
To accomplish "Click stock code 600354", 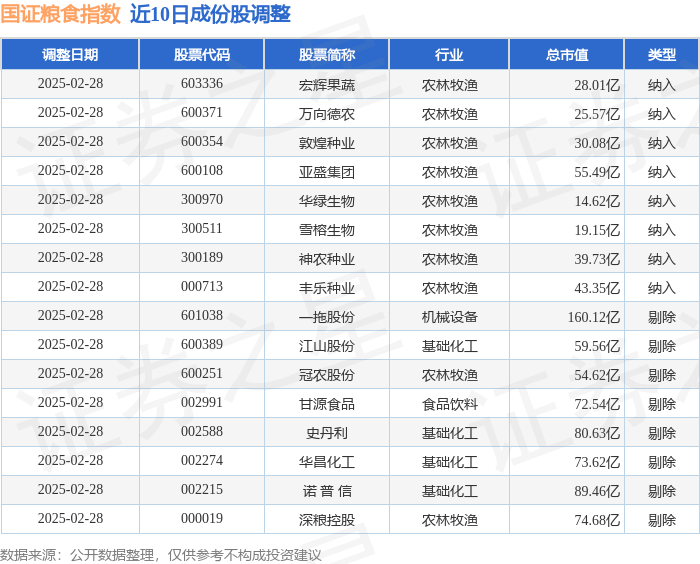I will click(202, 142).
